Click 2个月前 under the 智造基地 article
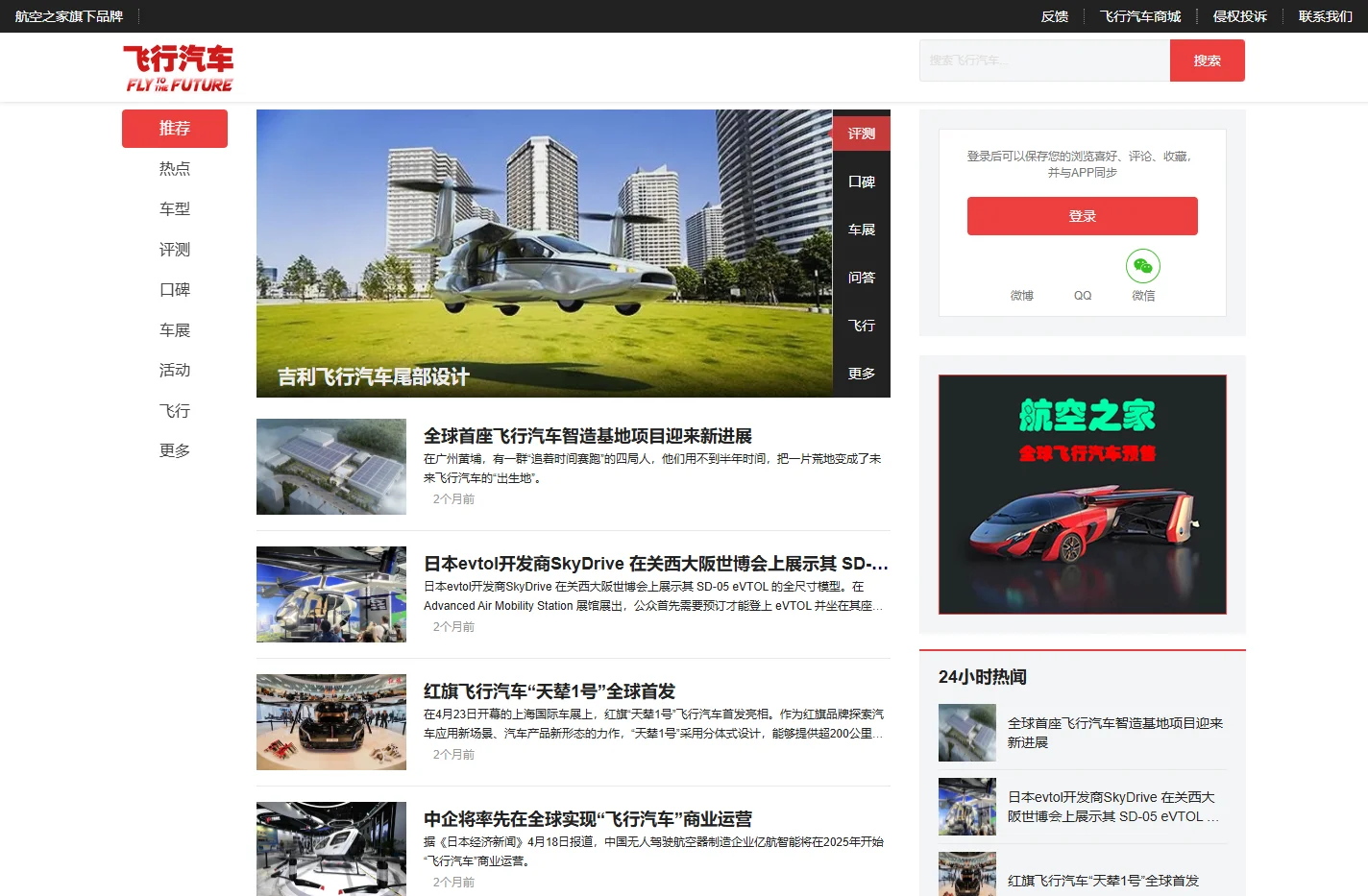Viewport: 1368px width, 896px height. coord(453,499)
